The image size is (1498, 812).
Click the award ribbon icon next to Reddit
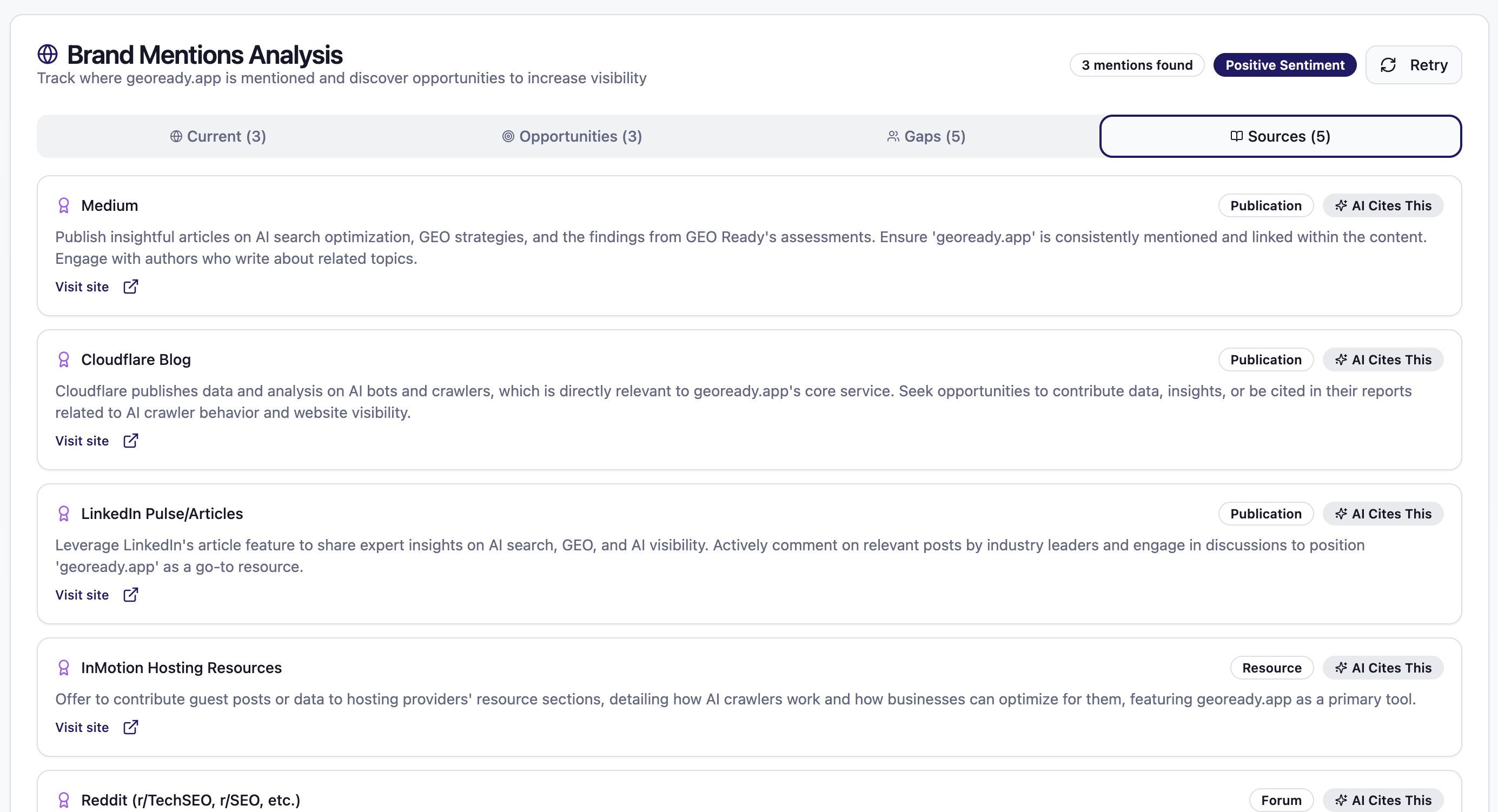point(64,800)
